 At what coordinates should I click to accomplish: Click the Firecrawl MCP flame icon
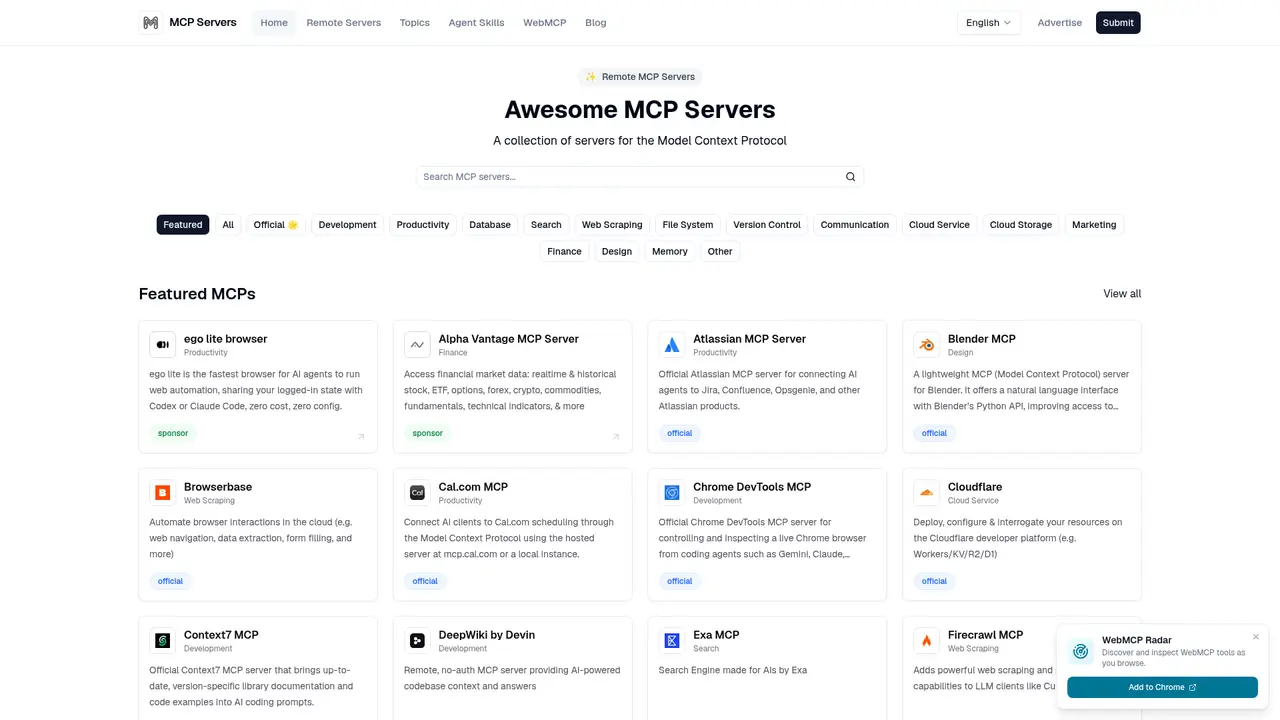tap(927, 641)
